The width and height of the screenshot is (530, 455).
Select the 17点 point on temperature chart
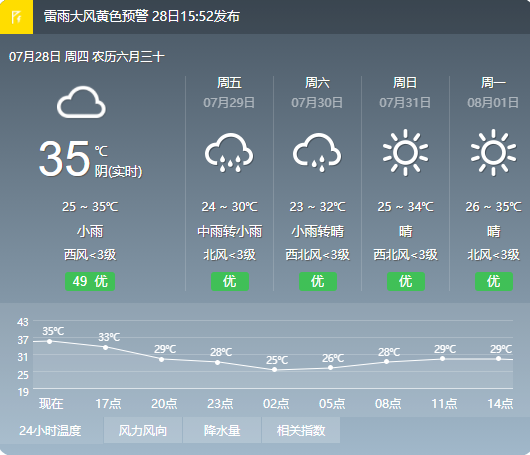[x=105, y=348]
